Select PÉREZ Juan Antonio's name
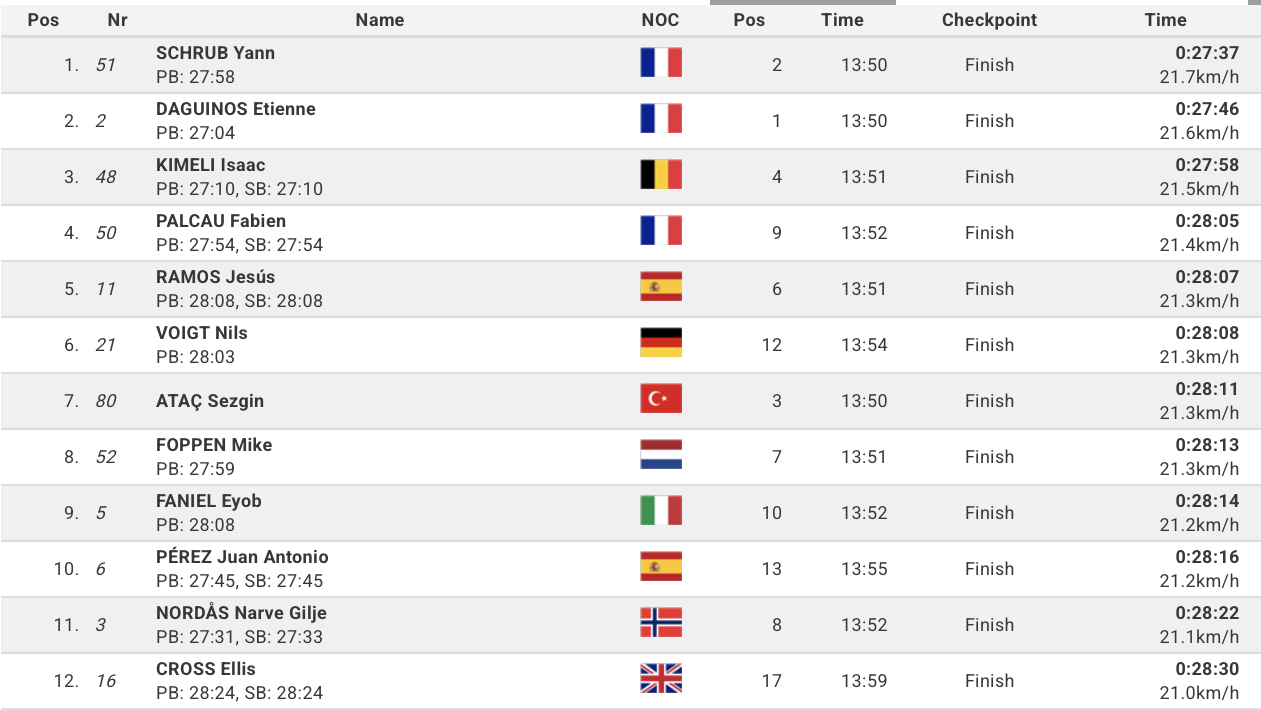Screen dimensions: 1261x710 pyautogui.click(x=242, y=557)
